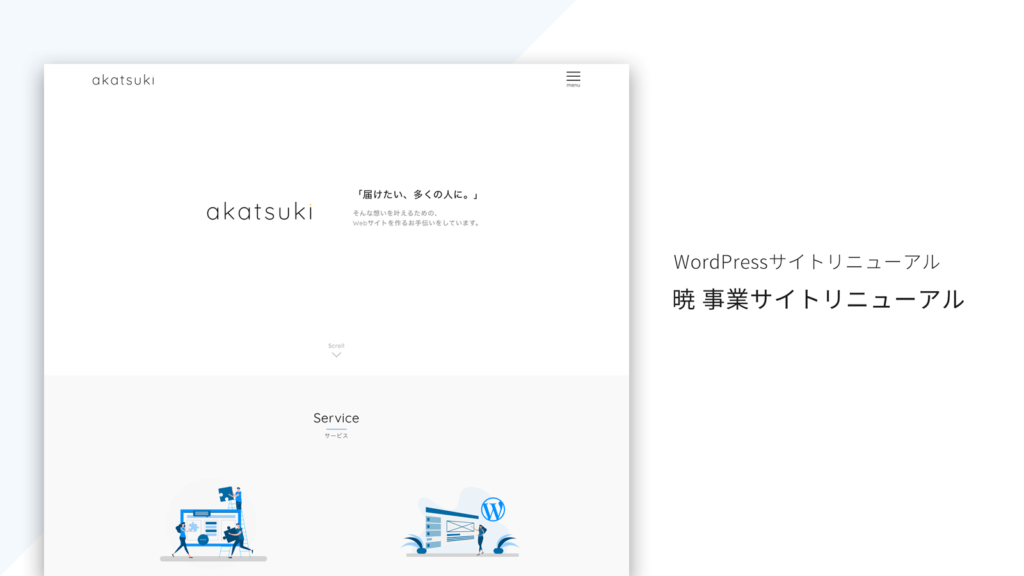Click the blue underline beneath the Service heading
The image size is (1024, 576).
click(x=336, y=429)
